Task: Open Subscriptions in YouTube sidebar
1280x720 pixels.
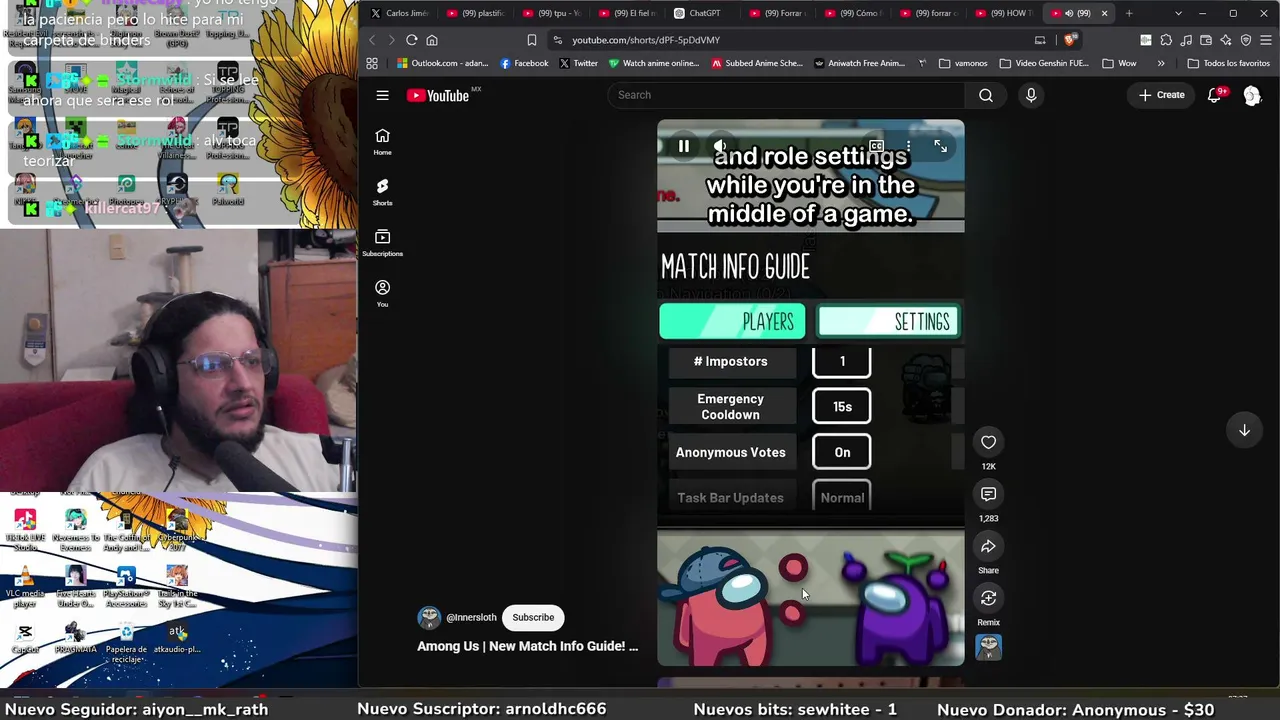Action: click(382, 243)
